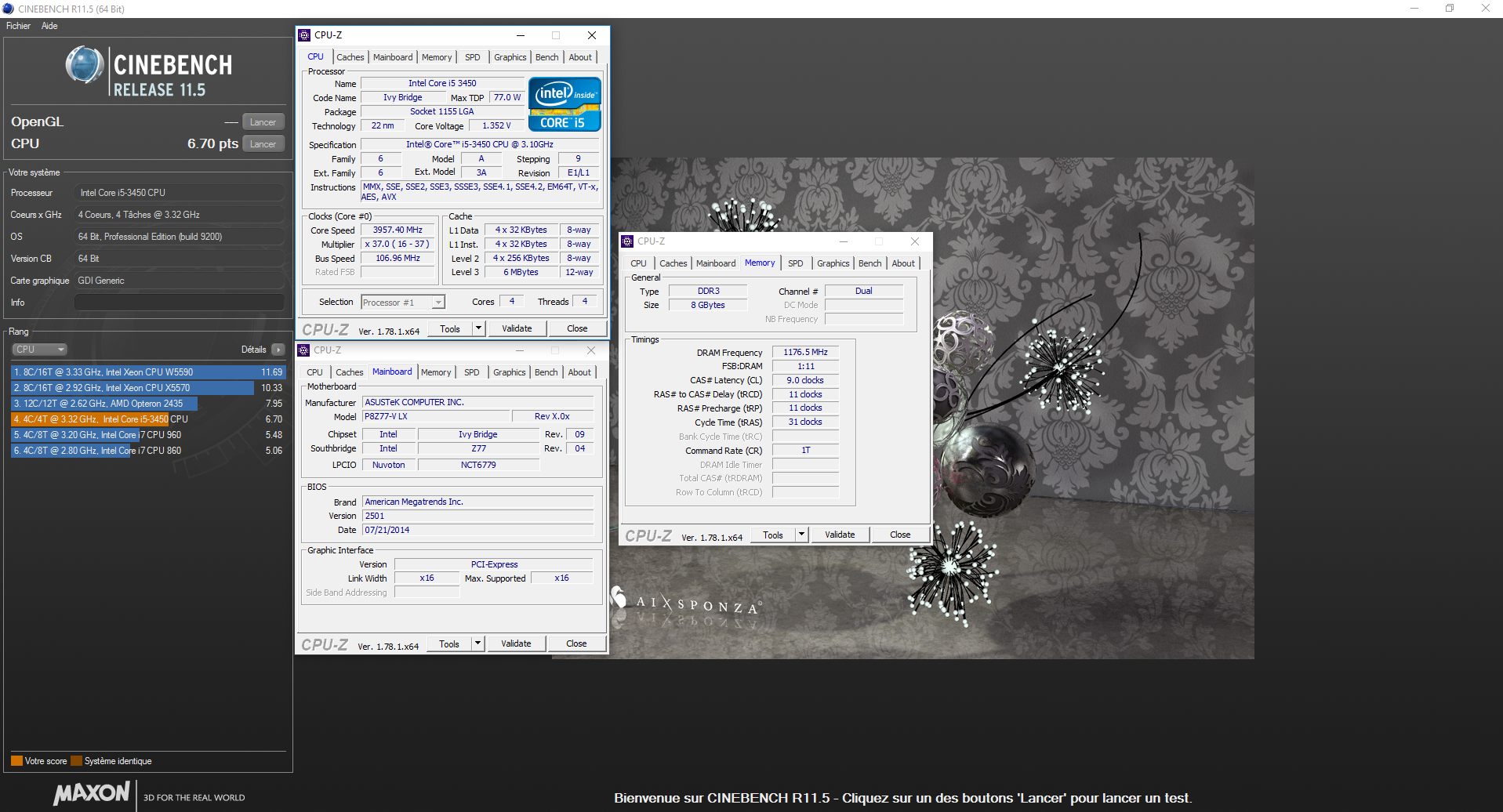Open the Fichier menu
Screen dimensions: 1503x812
pyautogui.click(x=18, y=26)
